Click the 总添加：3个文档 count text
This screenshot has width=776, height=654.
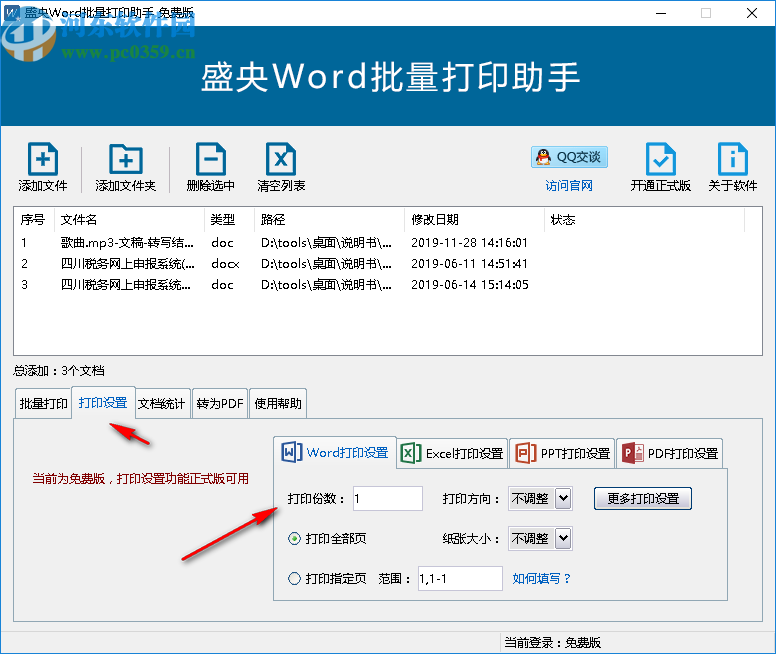point(59,371)
